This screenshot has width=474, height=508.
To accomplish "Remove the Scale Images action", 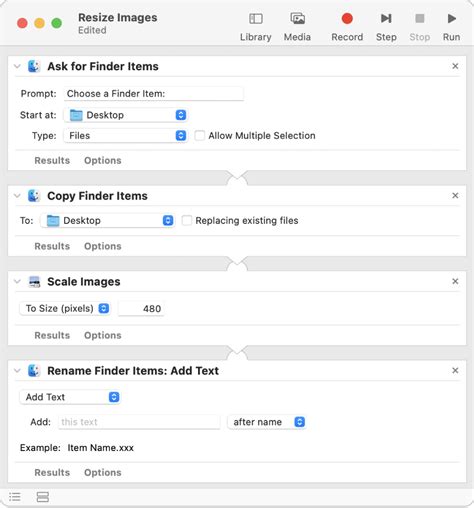I will (455, 281).
